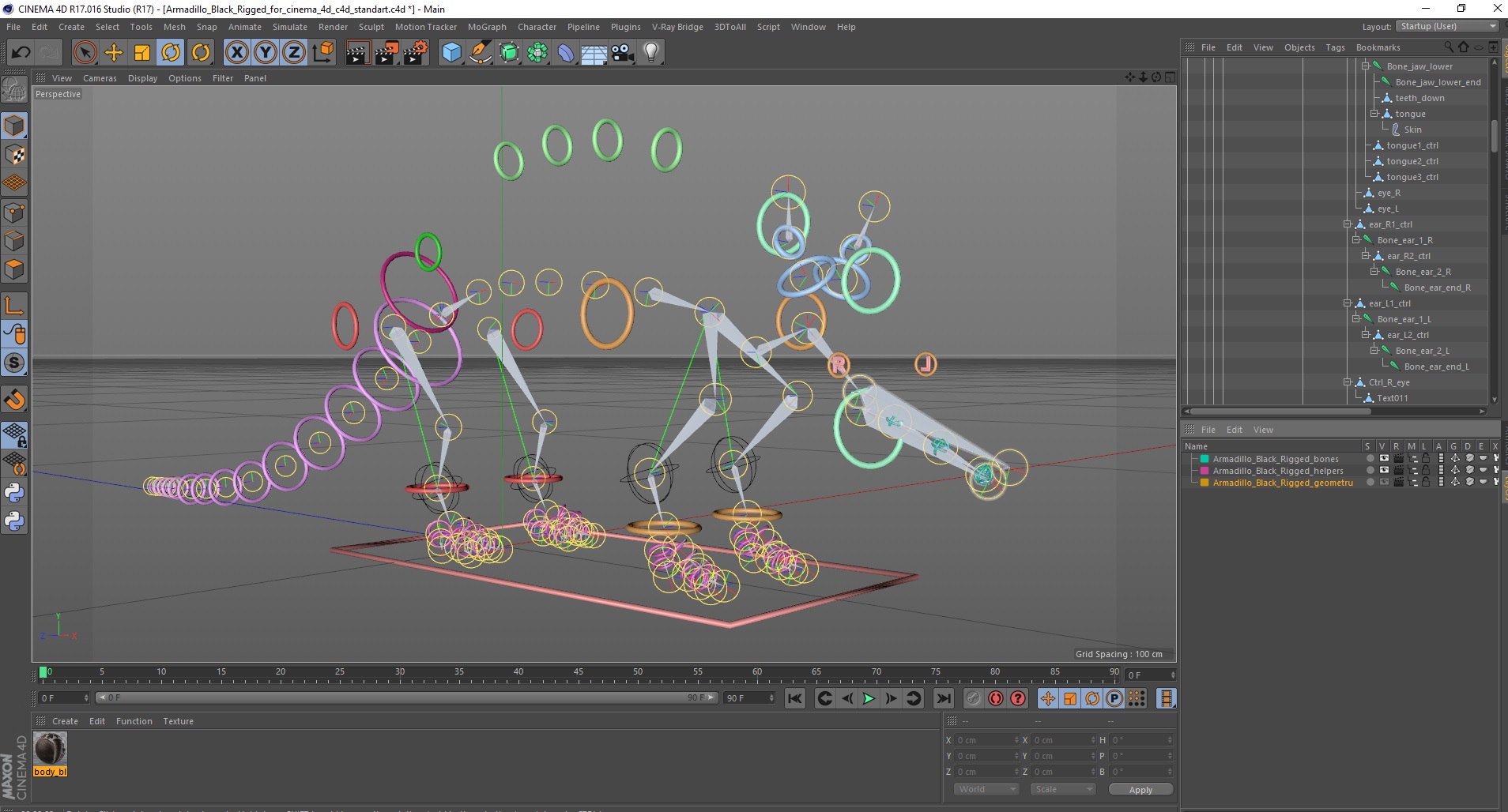Open the MoGraph menu

487,27
